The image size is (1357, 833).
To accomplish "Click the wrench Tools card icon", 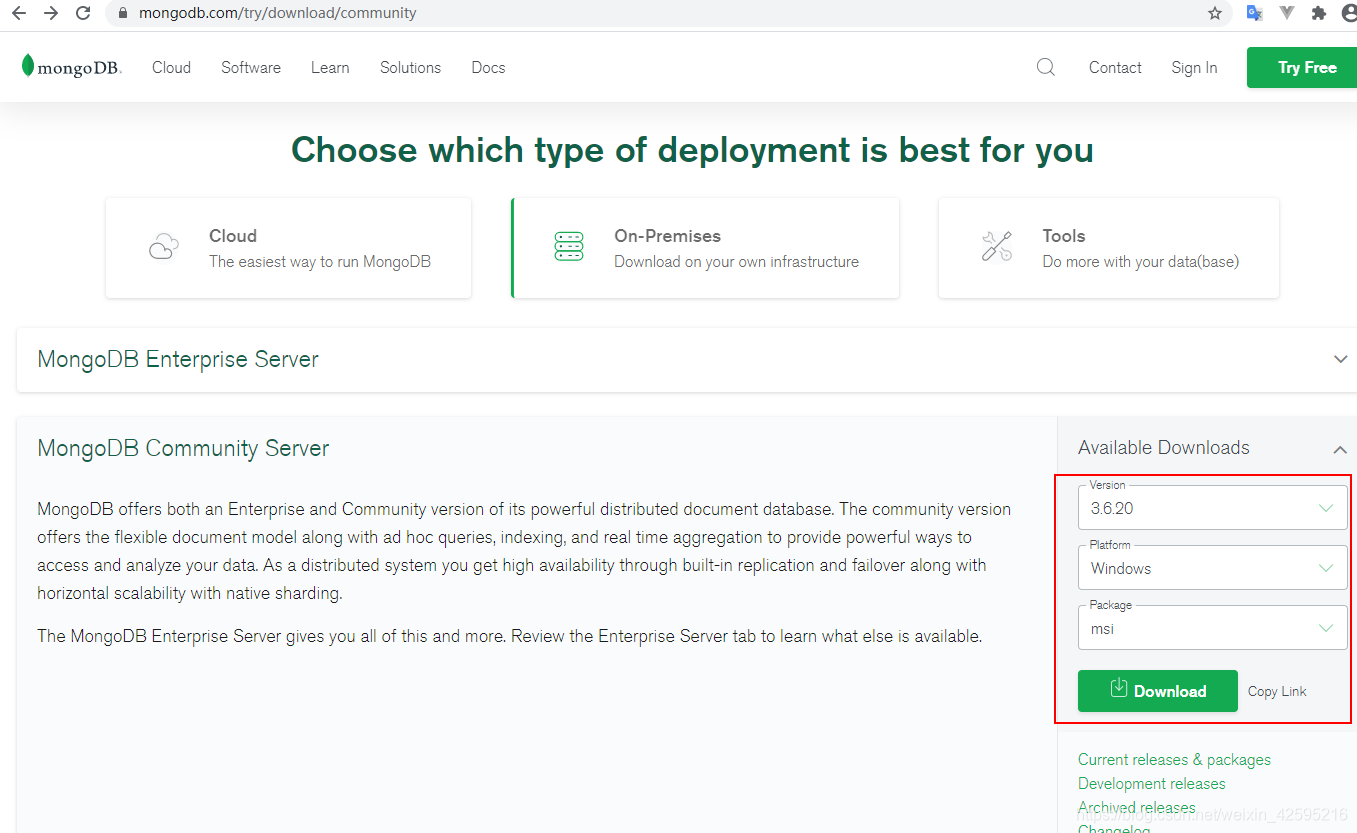I will pos(997,246).
